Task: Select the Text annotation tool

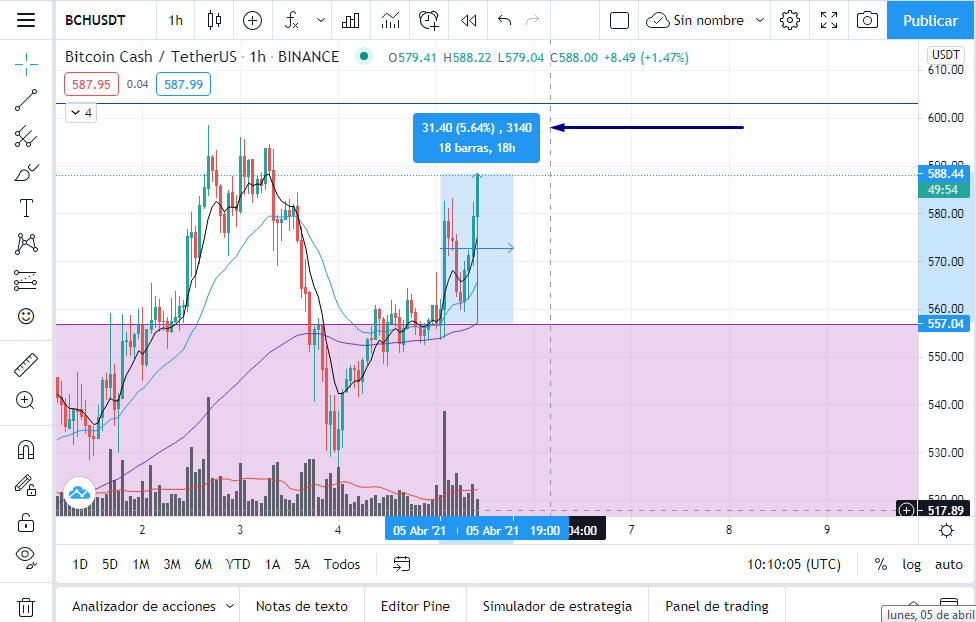Action: (x=26, y=208)
